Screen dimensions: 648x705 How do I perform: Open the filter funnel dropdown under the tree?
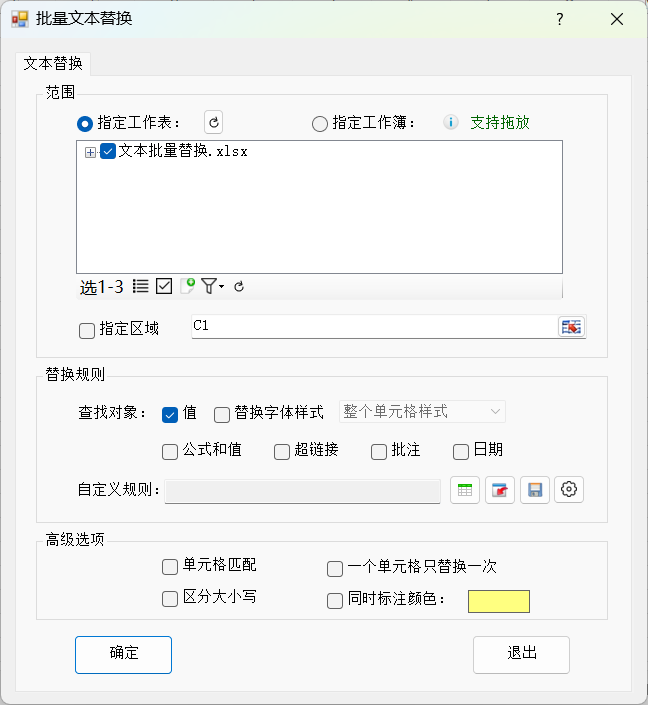point(212,287)
